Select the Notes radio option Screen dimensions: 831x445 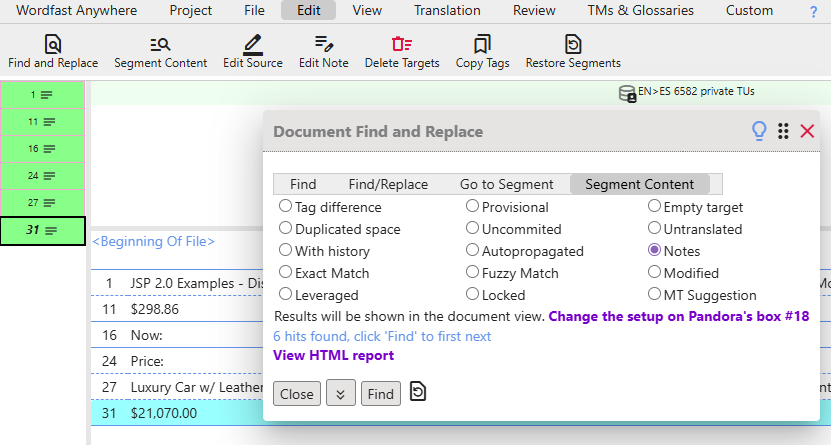click(x=654, y=250)
